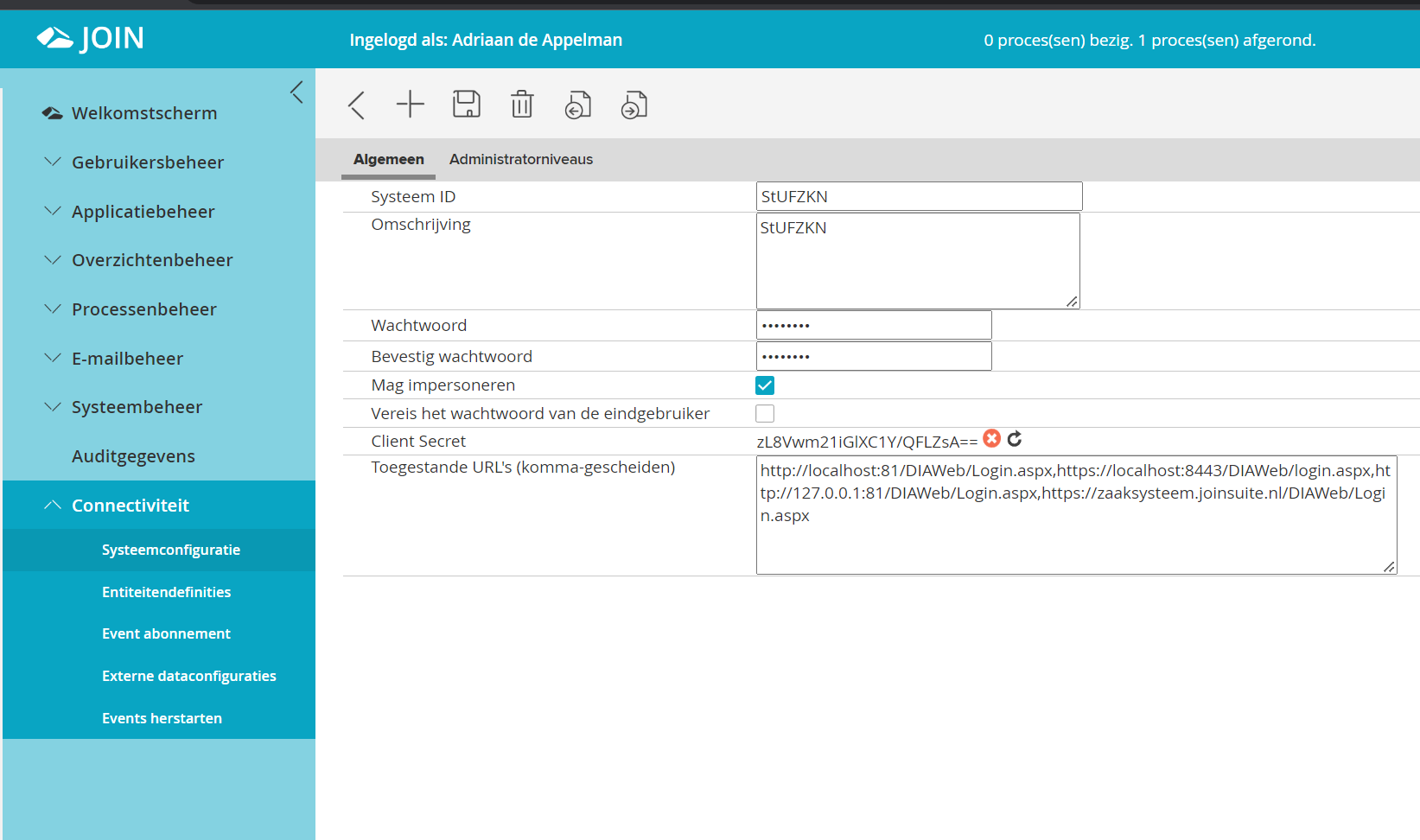Open Events herstarten in the sidebar

click(162, 718)
